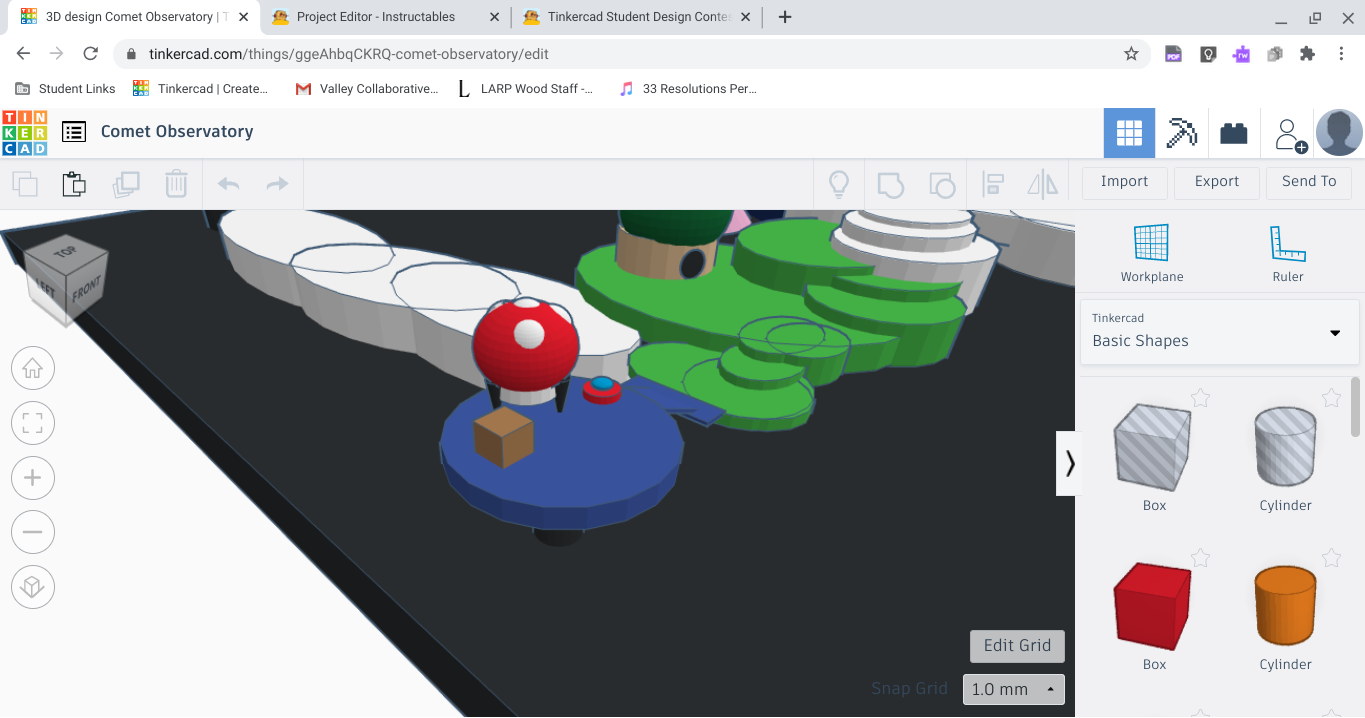
Task: Click the Paste icon
Action: pyautogui.click(x=74, y=184)
